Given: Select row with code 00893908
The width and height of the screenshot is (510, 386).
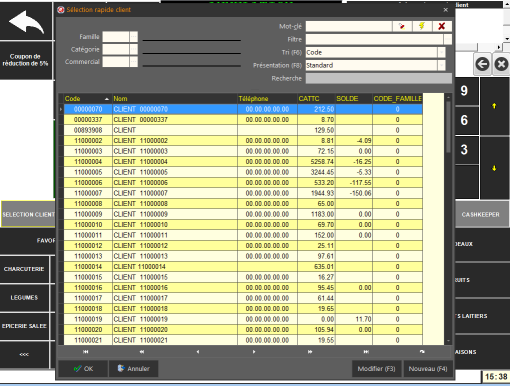Looking at the screenshot, I should click(x=243, y=130).
